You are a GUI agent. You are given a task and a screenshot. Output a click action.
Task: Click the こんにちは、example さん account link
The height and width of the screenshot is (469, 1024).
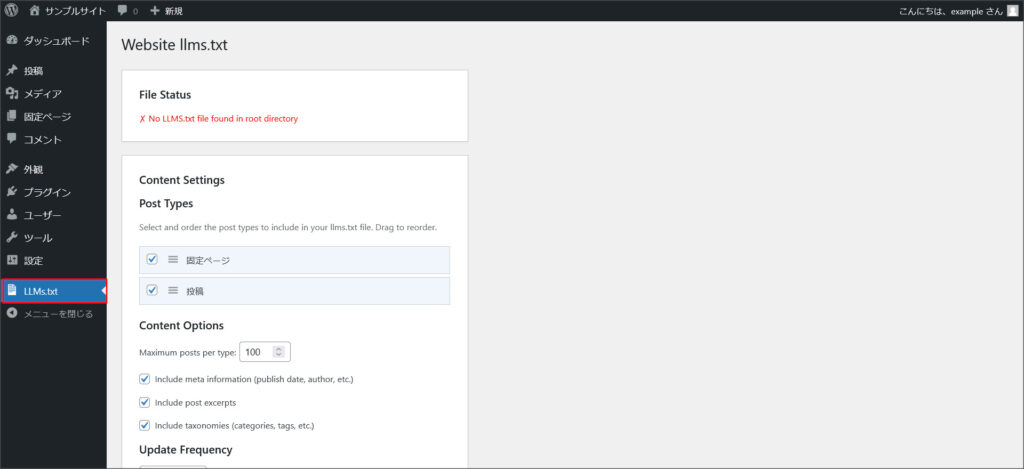949,11
